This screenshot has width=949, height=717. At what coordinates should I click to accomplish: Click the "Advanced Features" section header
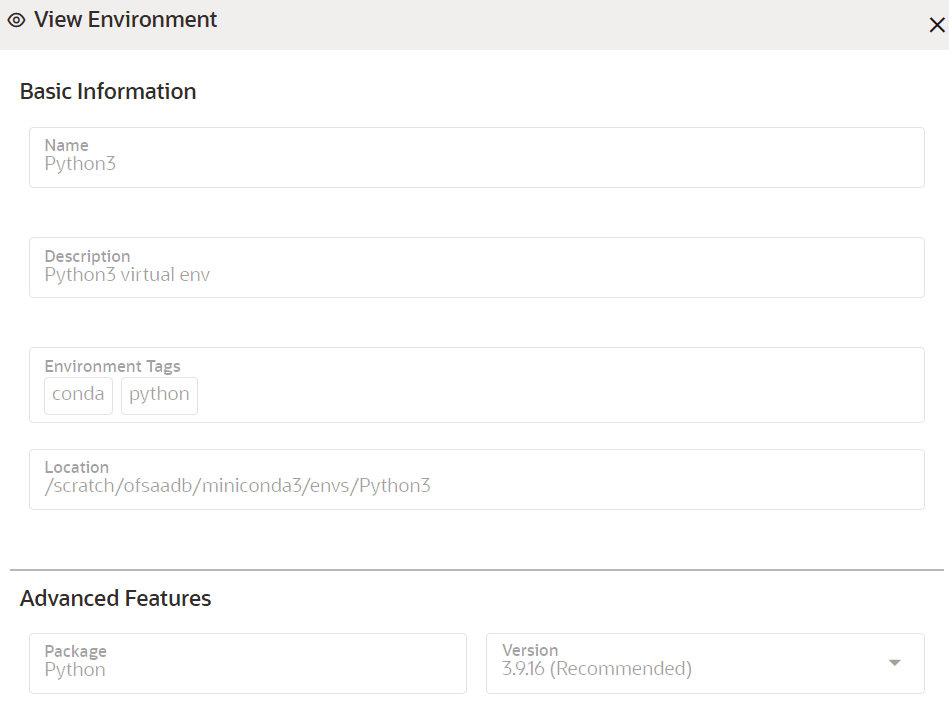click(114, 598)
